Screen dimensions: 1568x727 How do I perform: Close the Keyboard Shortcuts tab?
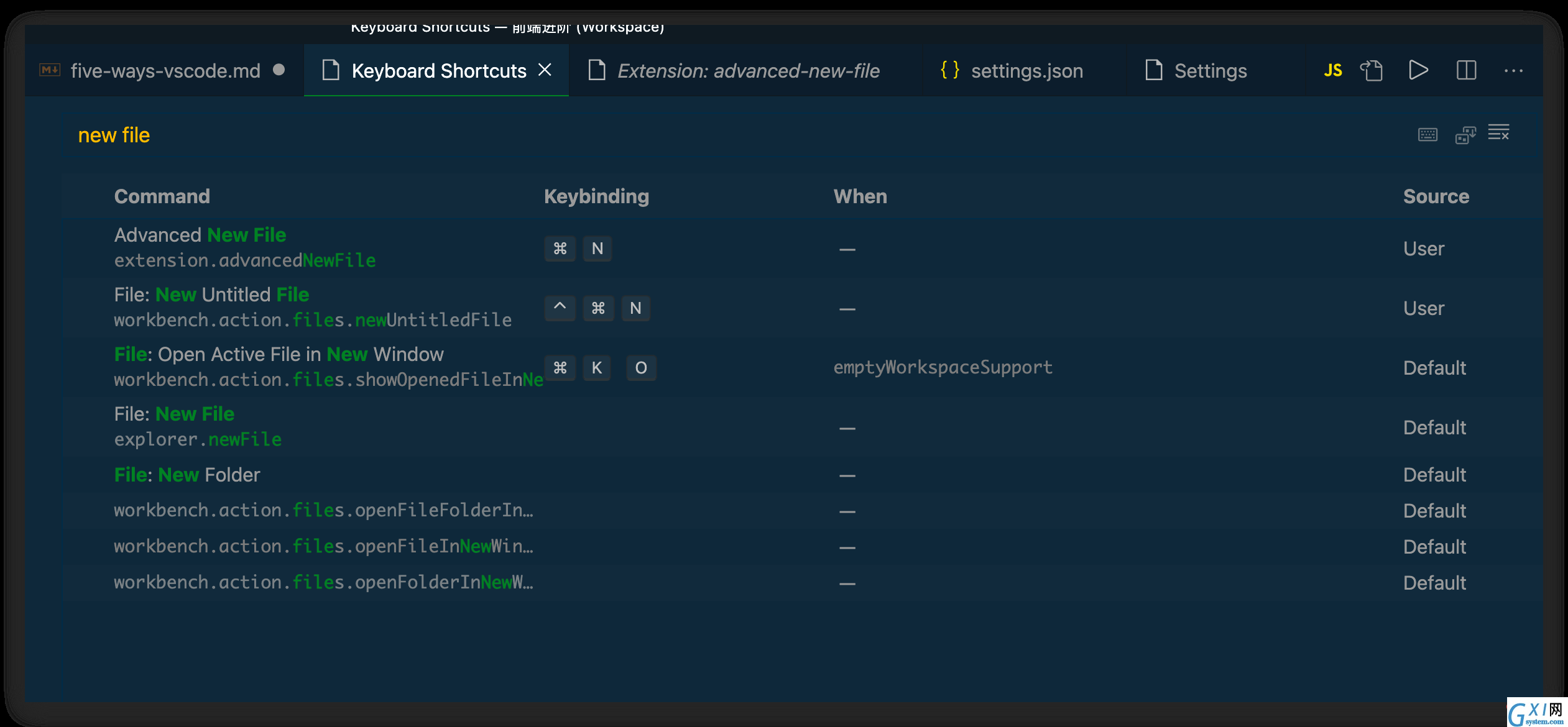pyautogui.click(x=545, y=70)
